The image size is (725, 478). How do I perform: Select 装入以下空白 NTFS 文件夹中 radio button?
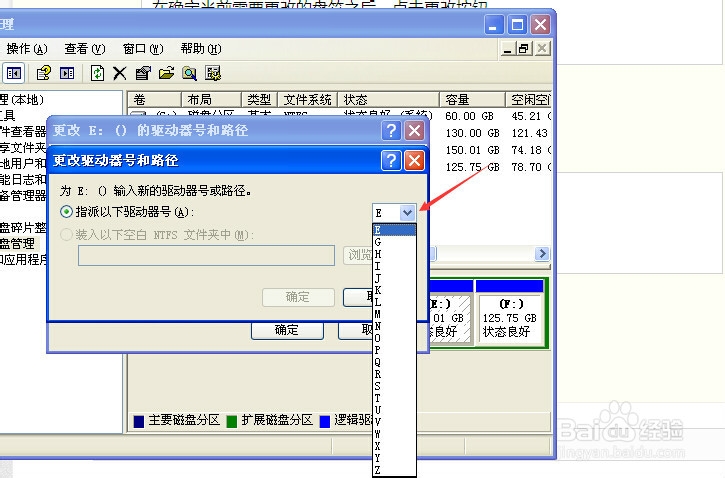pos(67,235)
